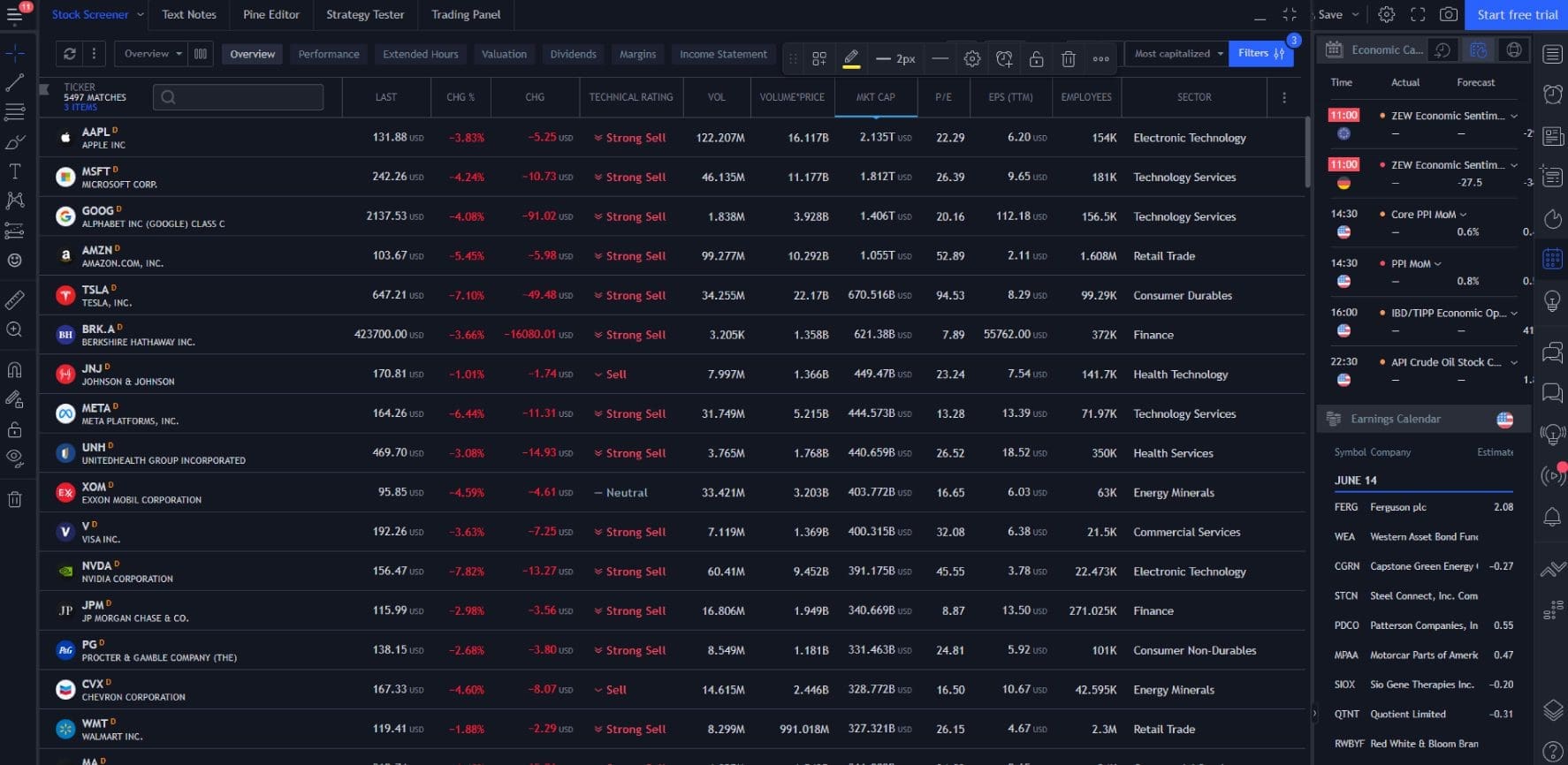The image size is (1568, 765).
Task: Open the Fibonacci and Gann tools
Action: coord(15,112)
